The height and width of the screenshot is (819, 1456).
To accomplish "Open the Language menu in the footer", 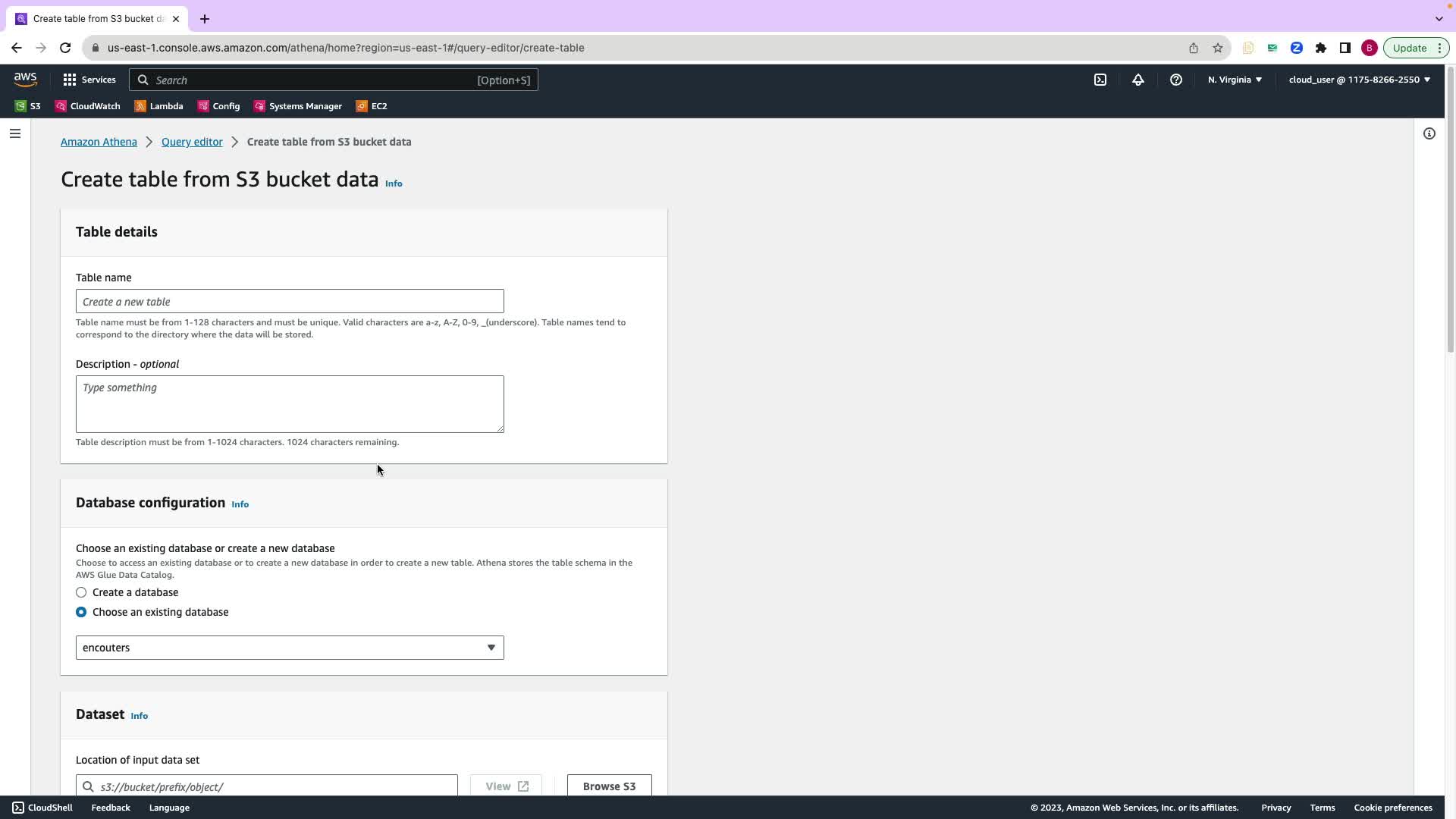I will (x=169, y=808).
